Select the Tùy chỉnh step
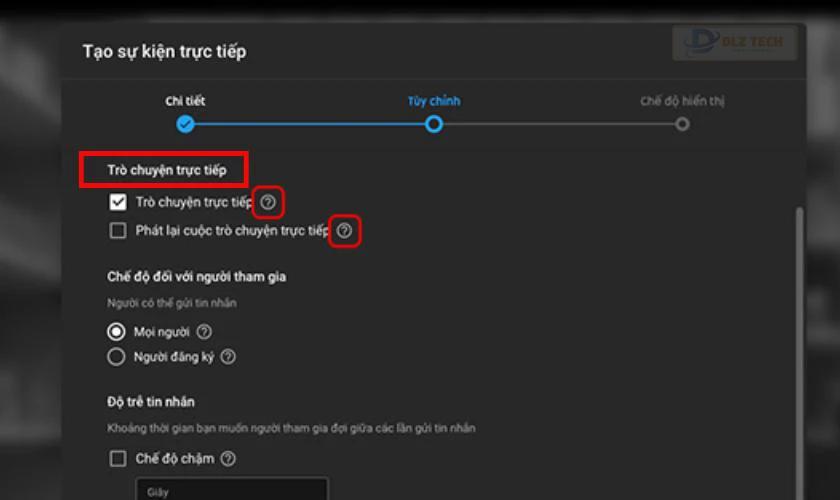 point(434,124)
